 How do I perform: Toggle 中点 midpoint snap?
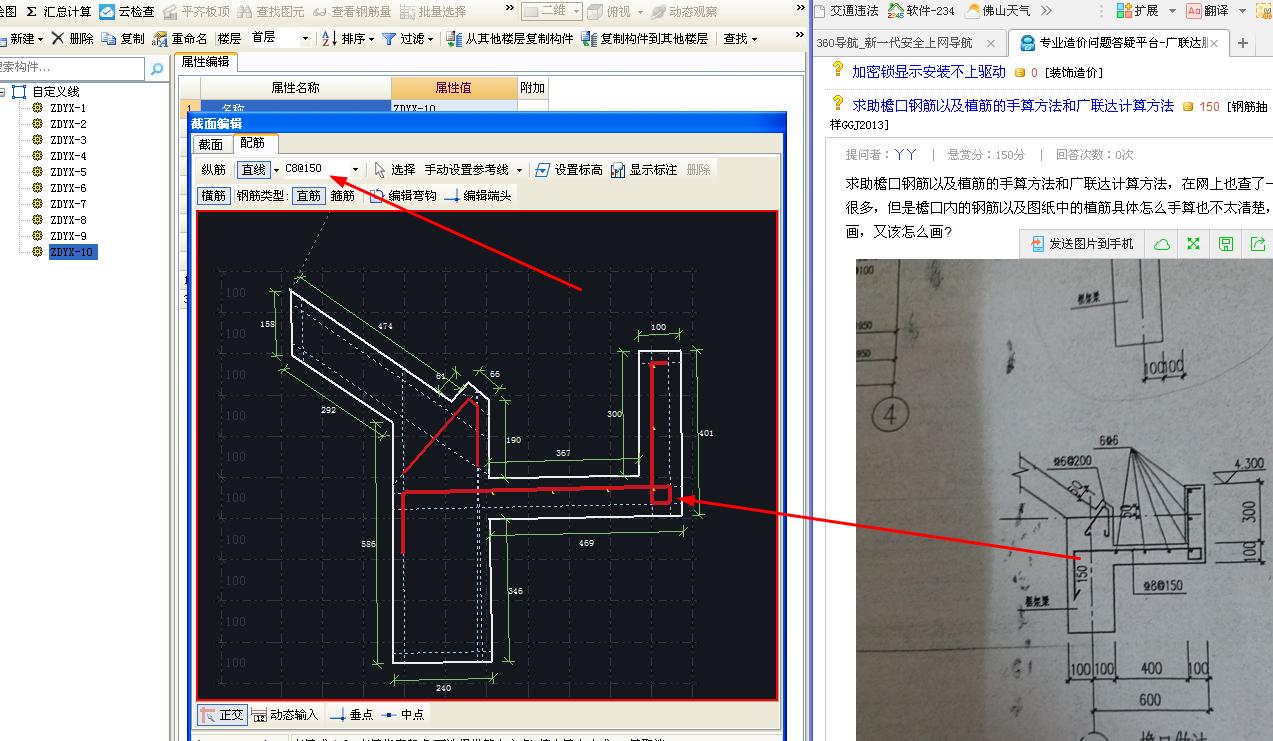click(401, 715)
